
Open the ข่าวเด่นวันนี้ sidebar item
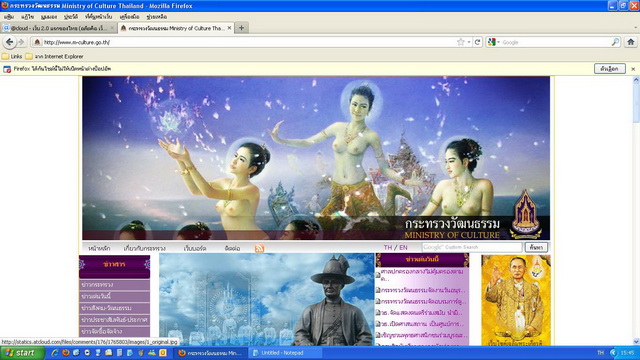point(114,296)
